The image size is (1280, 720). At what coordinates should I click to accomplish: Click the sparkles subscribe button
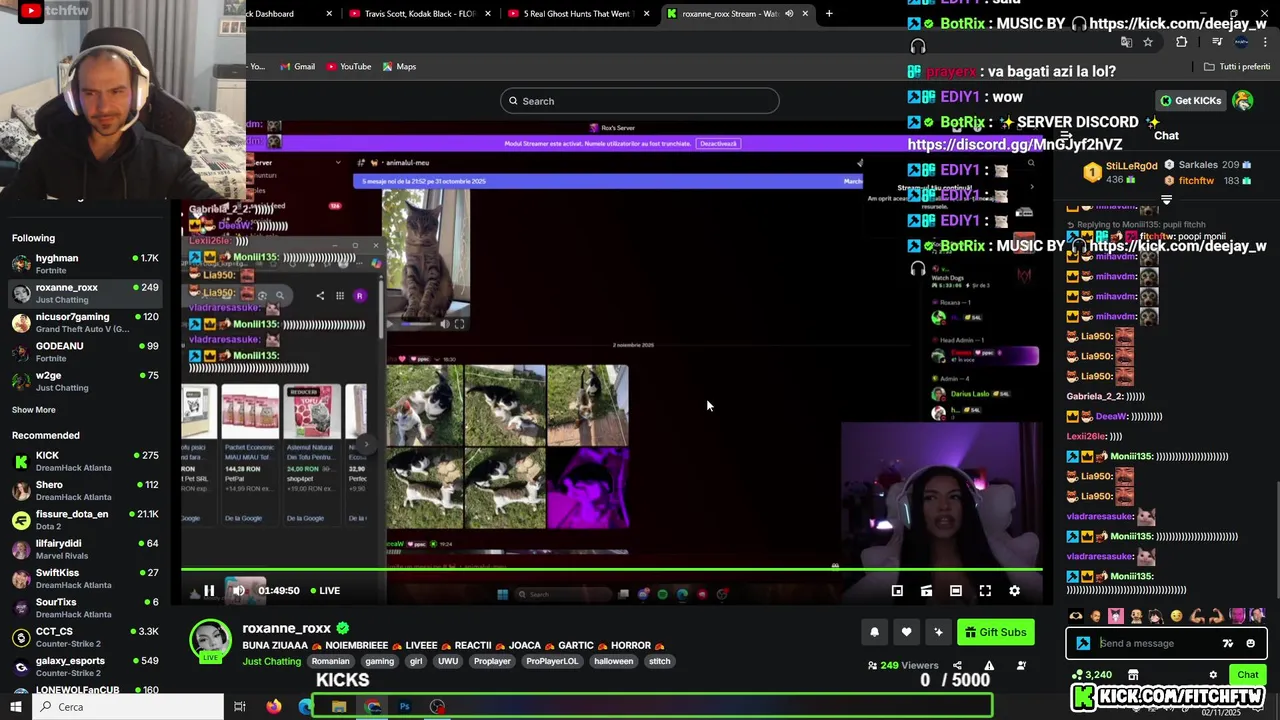[x=938, y=632]
